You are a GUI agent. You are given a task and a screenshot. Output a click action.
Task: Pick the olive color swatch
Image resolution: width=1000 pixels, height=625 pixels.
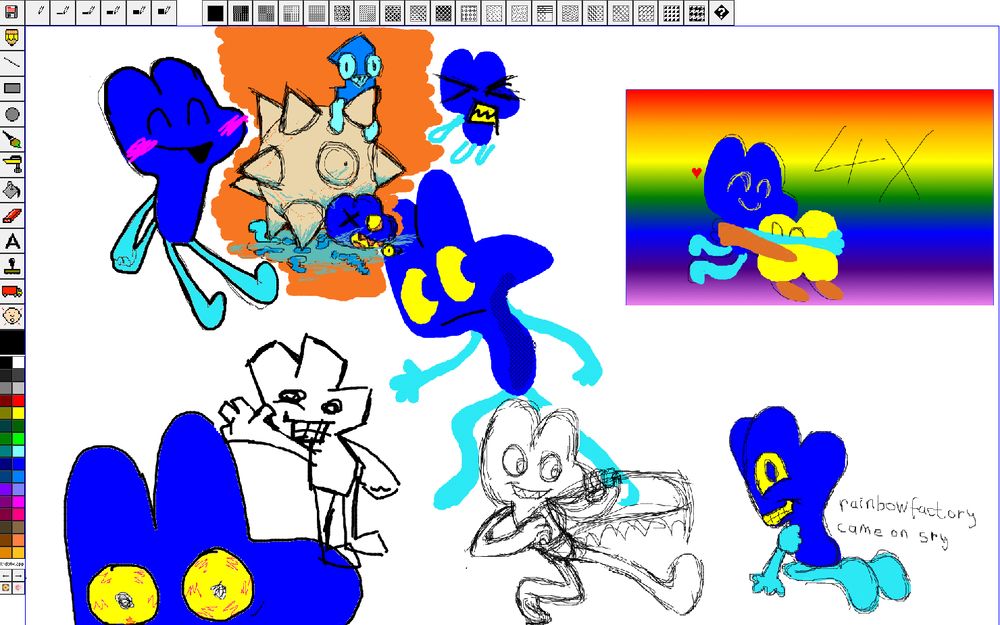click(x=6, y=413)
